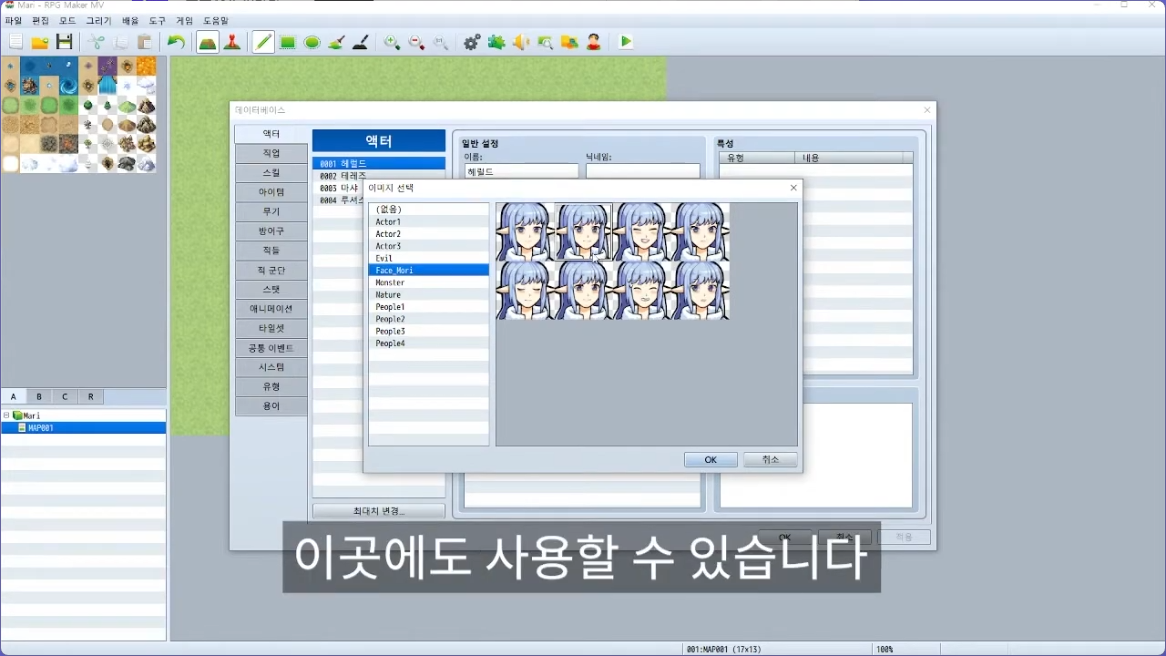Open the Event Searcher icon
The width and height of the screenshot is (1166, 656).
[x=545, y=42]
